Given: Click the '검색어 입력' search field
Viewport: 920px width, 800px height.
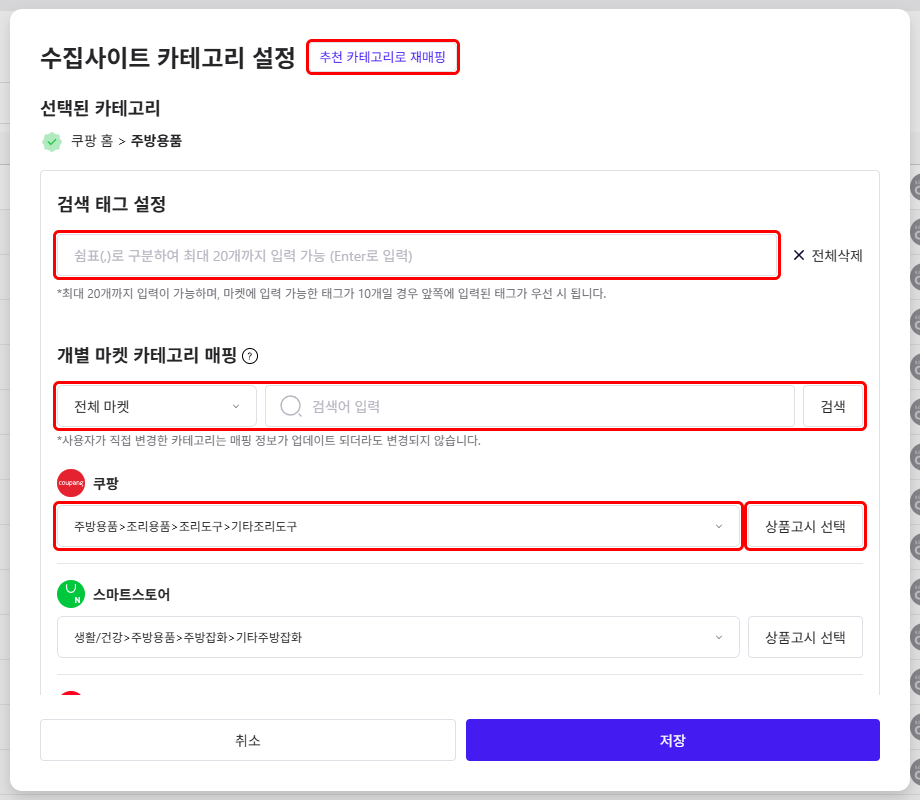Looking at the screenshot, I should 530,406.
